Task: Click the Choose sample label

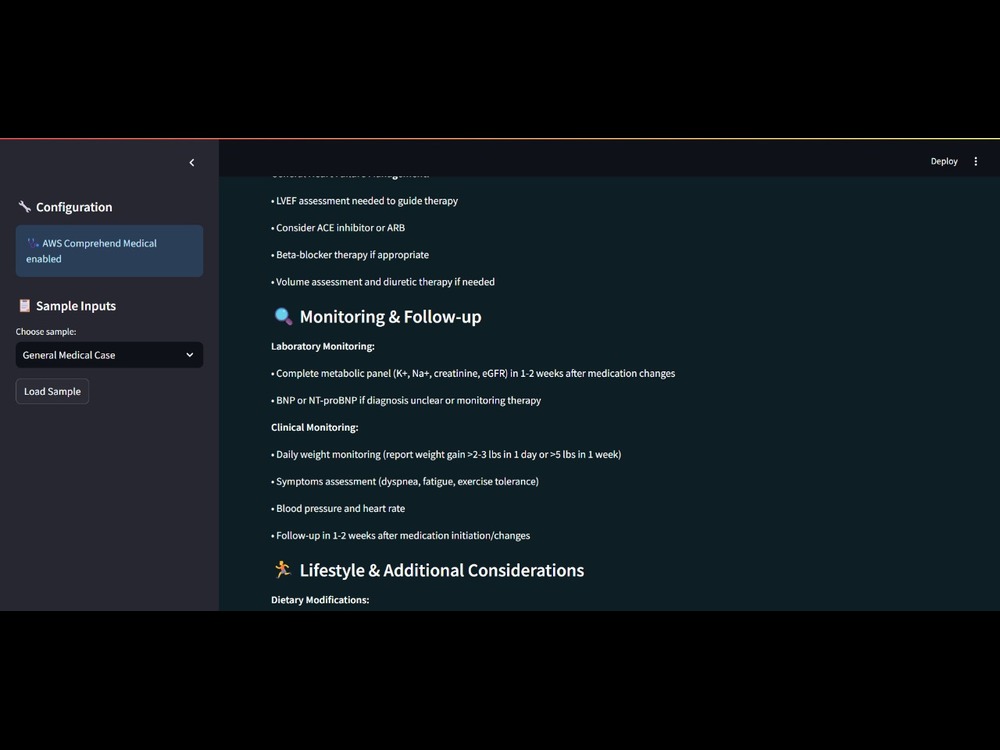Action: point(46,332)
